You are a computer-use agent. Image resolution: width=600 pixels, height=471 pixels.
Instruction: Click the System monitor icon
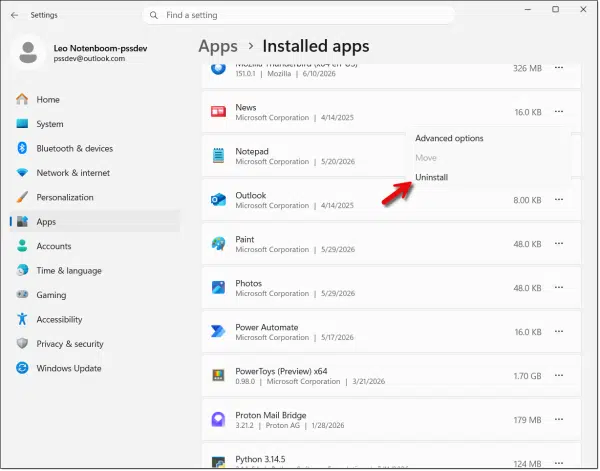pyautogui.click(x=22, y=124)
